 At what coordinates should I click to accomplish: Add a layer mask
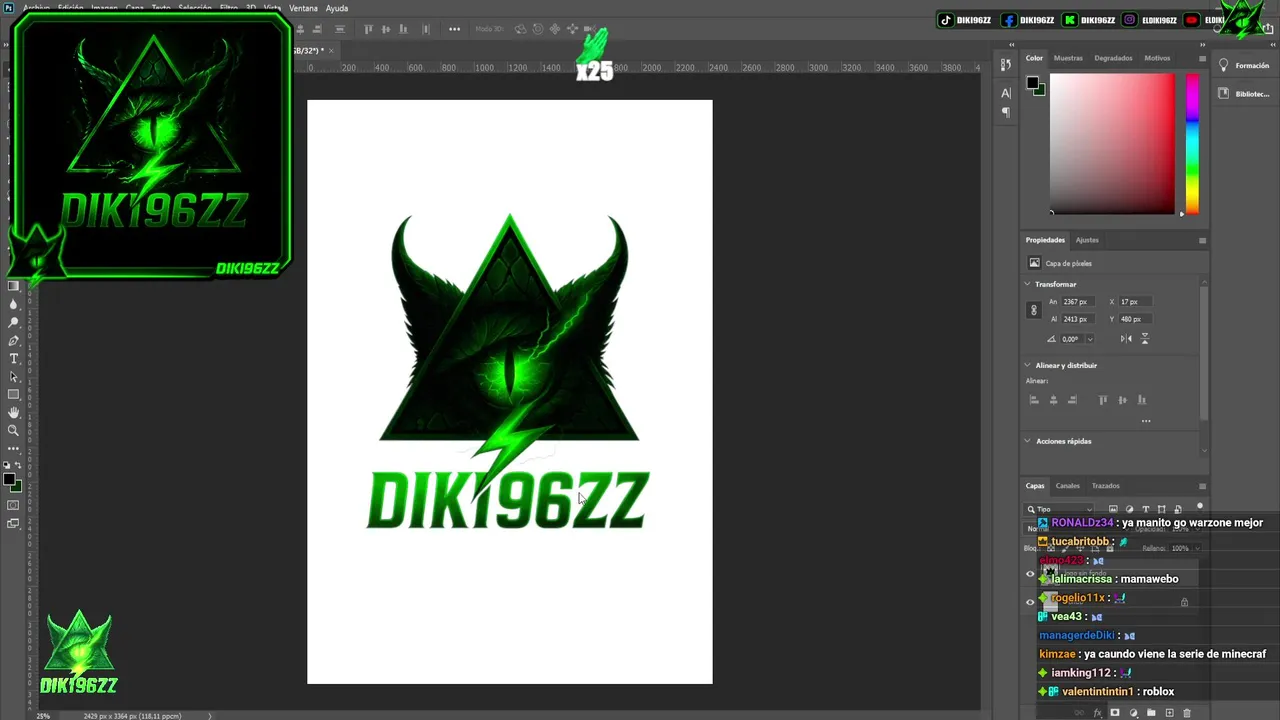[1115, 713]
